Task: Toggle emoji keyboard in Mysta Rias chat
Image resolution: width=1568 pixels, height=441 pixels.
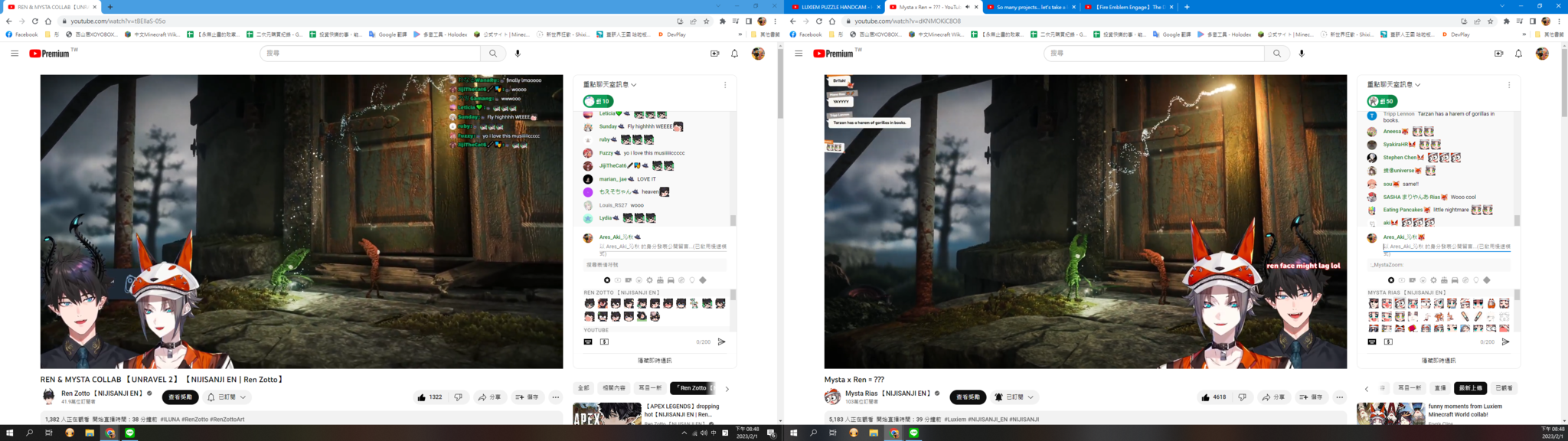Action: point(1372,342)
